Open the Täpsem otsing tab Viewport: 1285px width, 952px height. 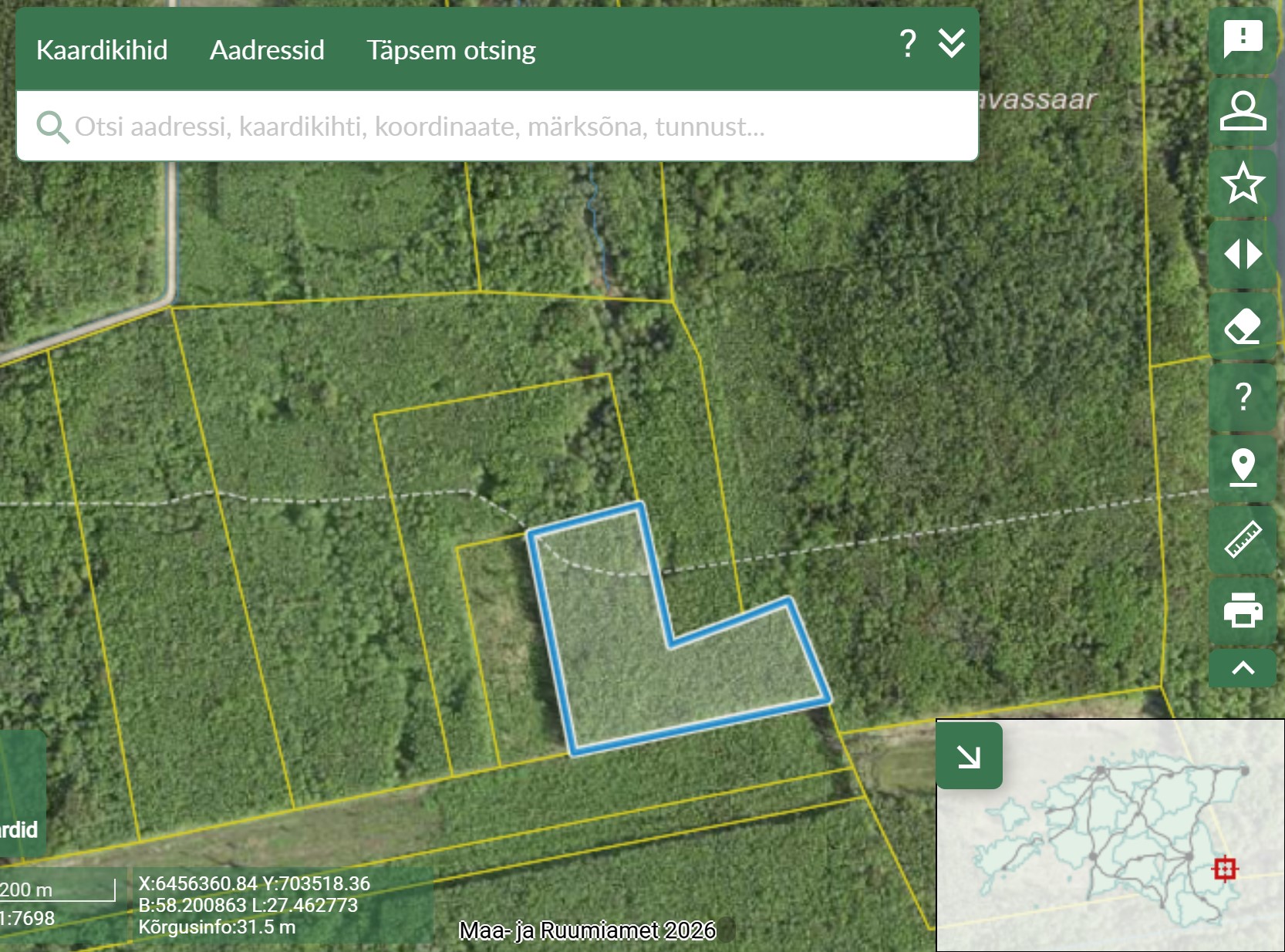point(450,50)
